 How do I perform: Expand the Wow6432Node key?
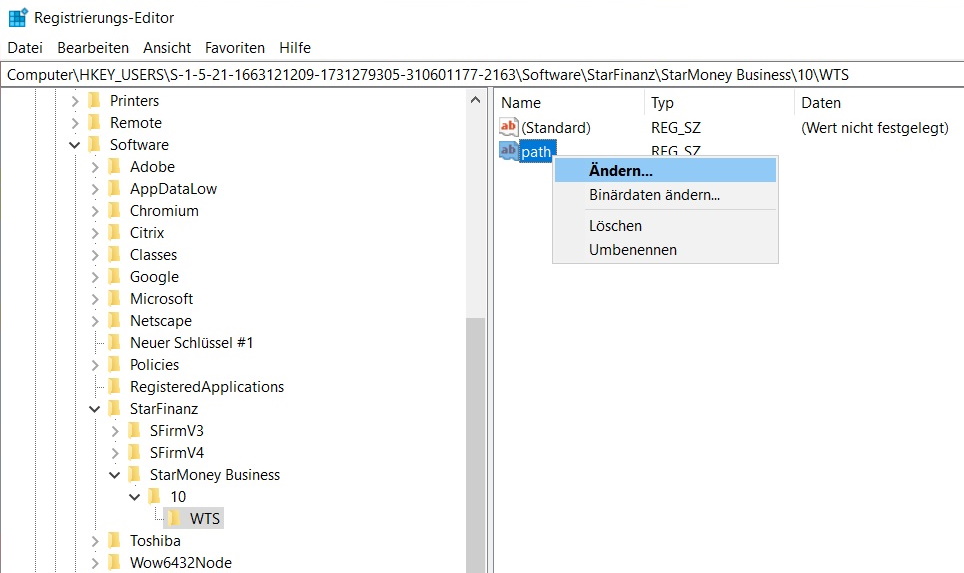pos(95,563)
